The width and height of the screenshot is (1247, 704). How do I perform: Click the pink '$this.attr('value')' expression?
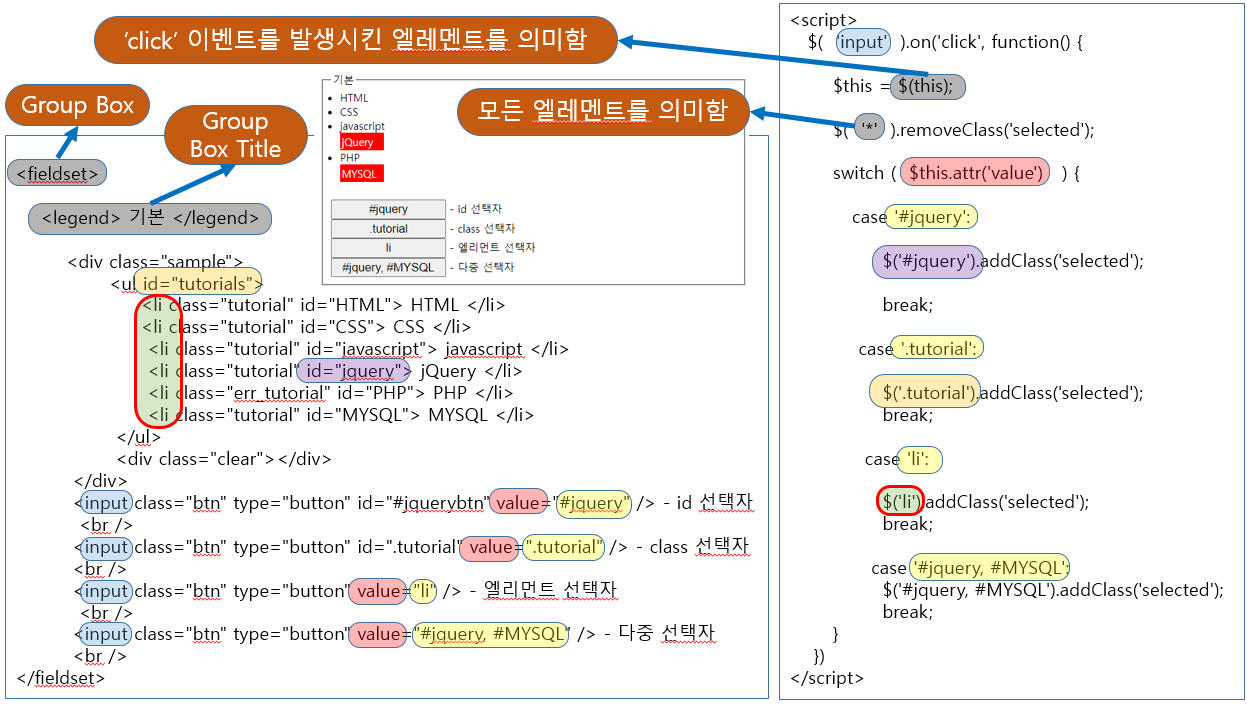(x=975, y=173)
